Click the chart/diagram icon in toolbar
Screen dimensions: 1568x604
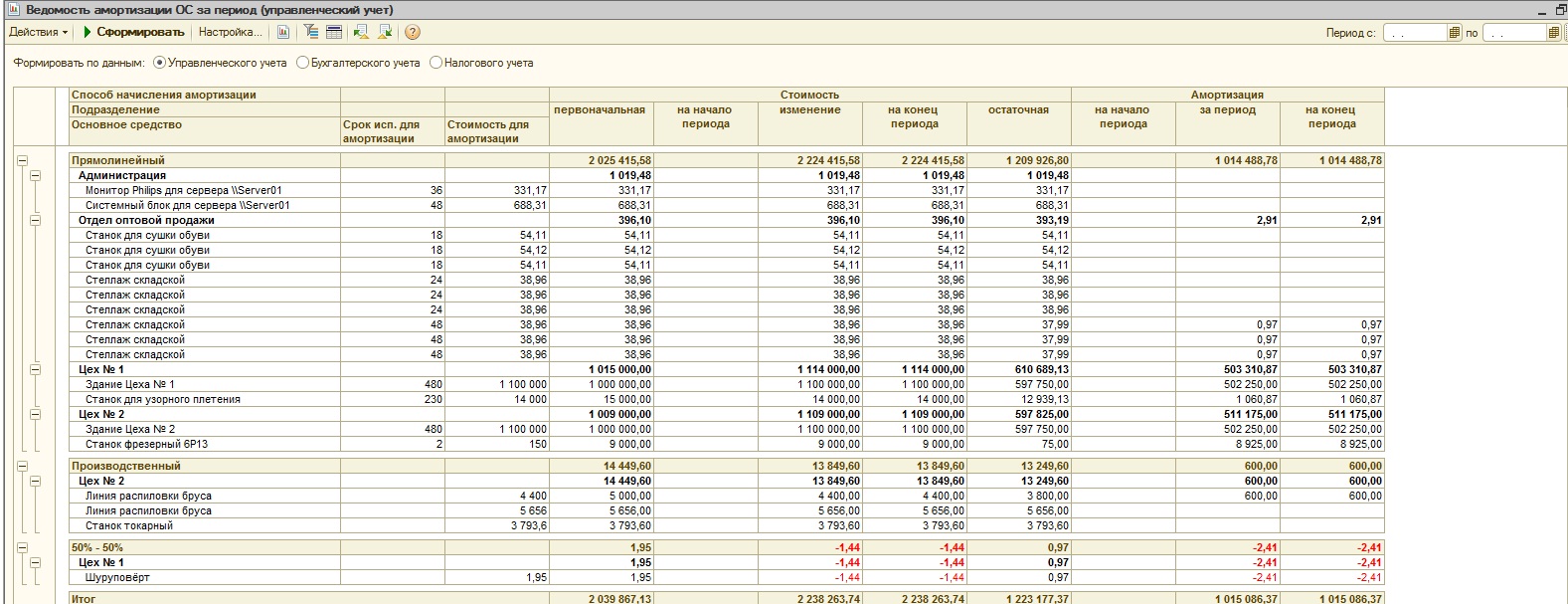(x=283, y=32)
